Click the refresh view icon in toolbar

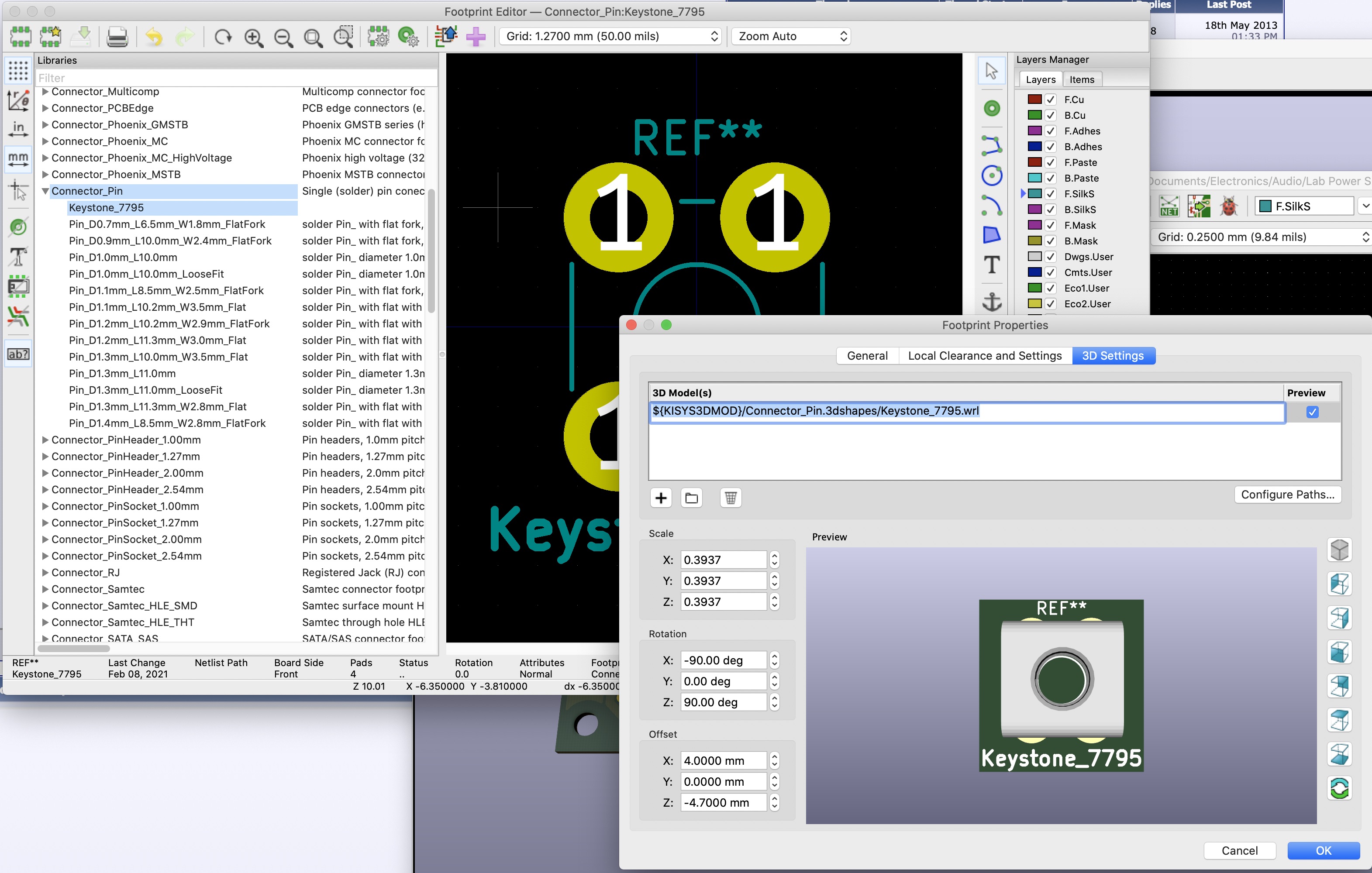[223, 37]
